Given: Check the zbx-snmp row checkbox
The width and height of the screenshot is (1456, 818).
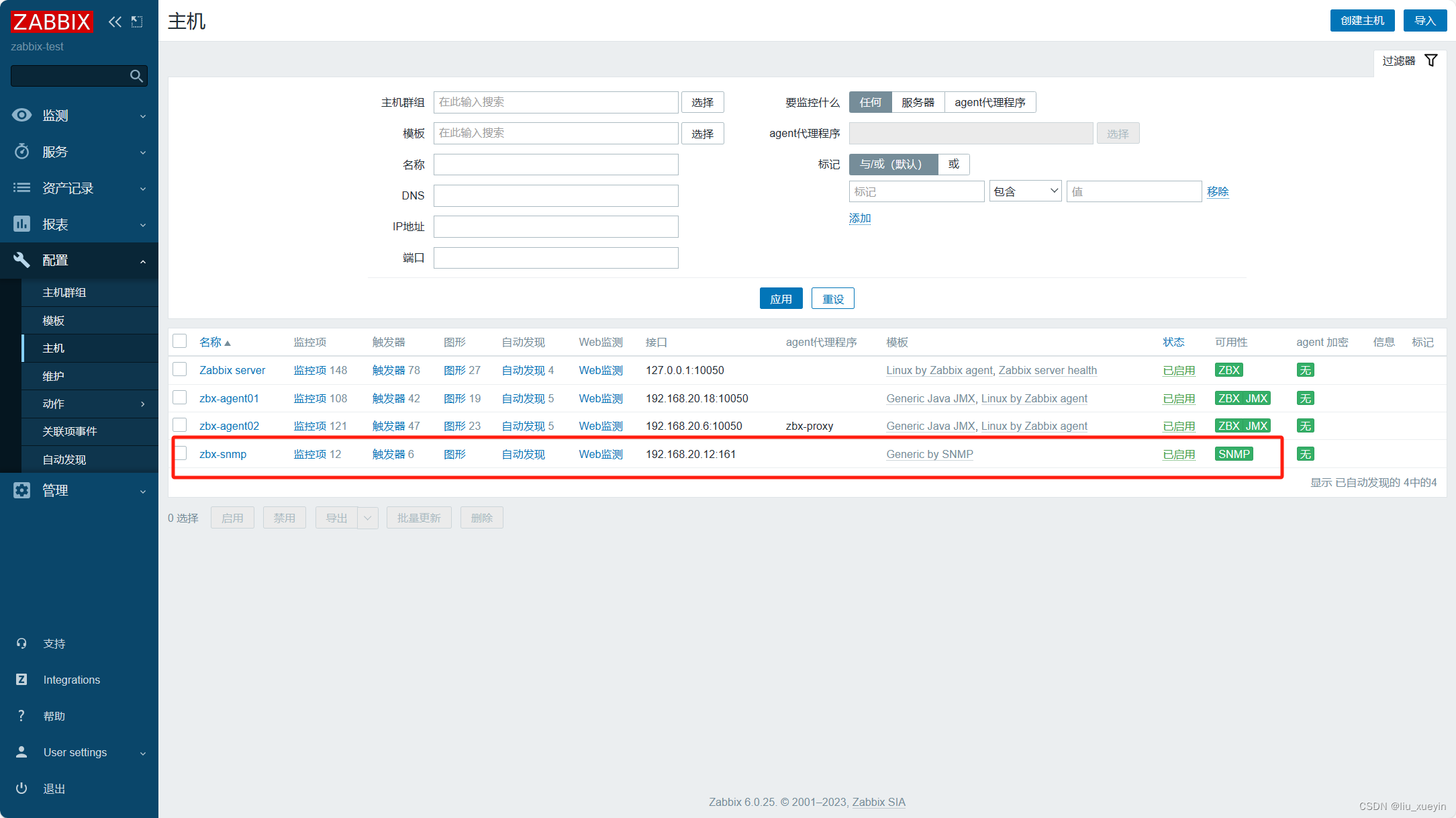Looking at the screenshot, I should click(180, 453).
